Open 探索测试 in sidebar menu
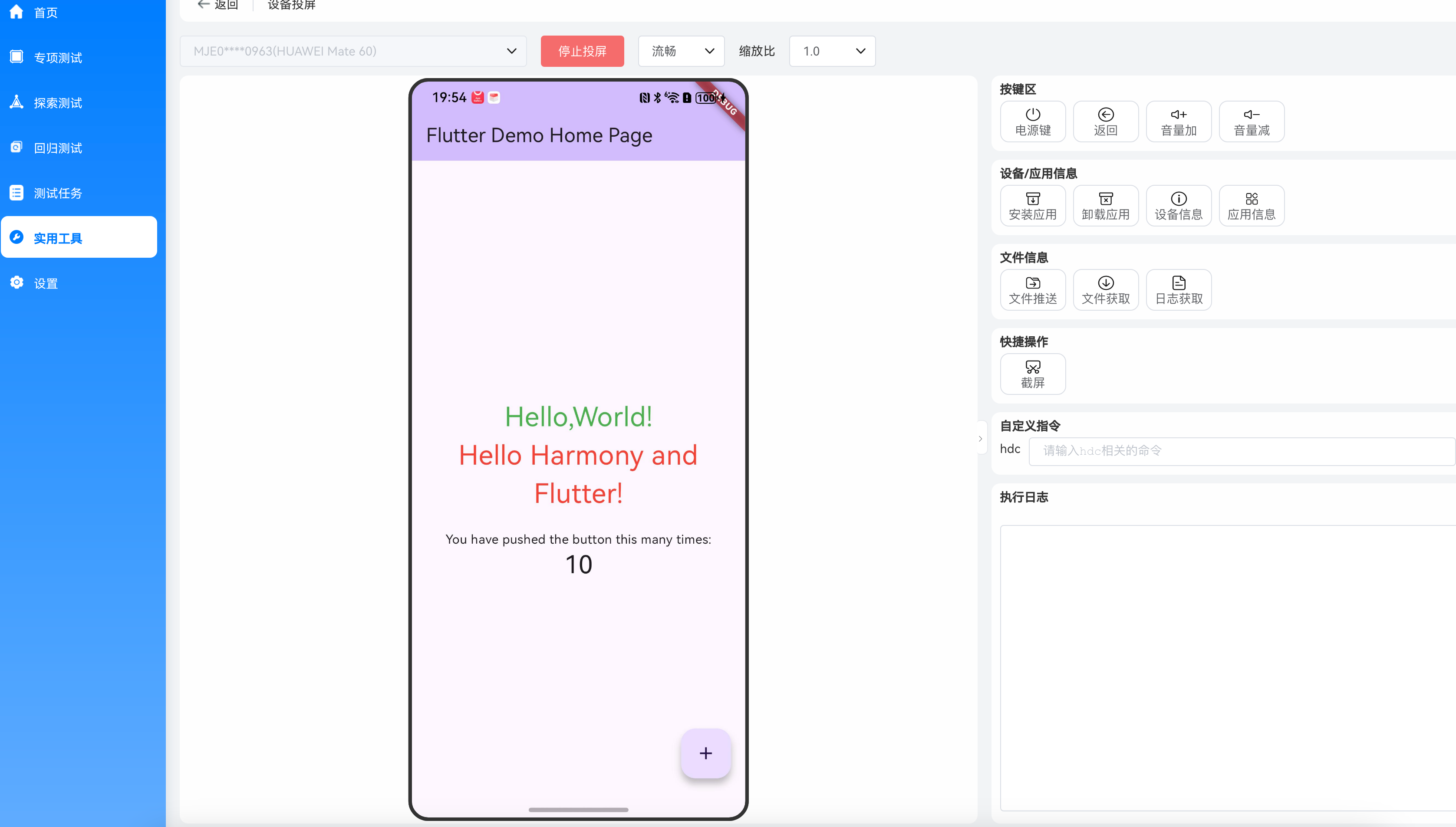 [x=58, y=103]
